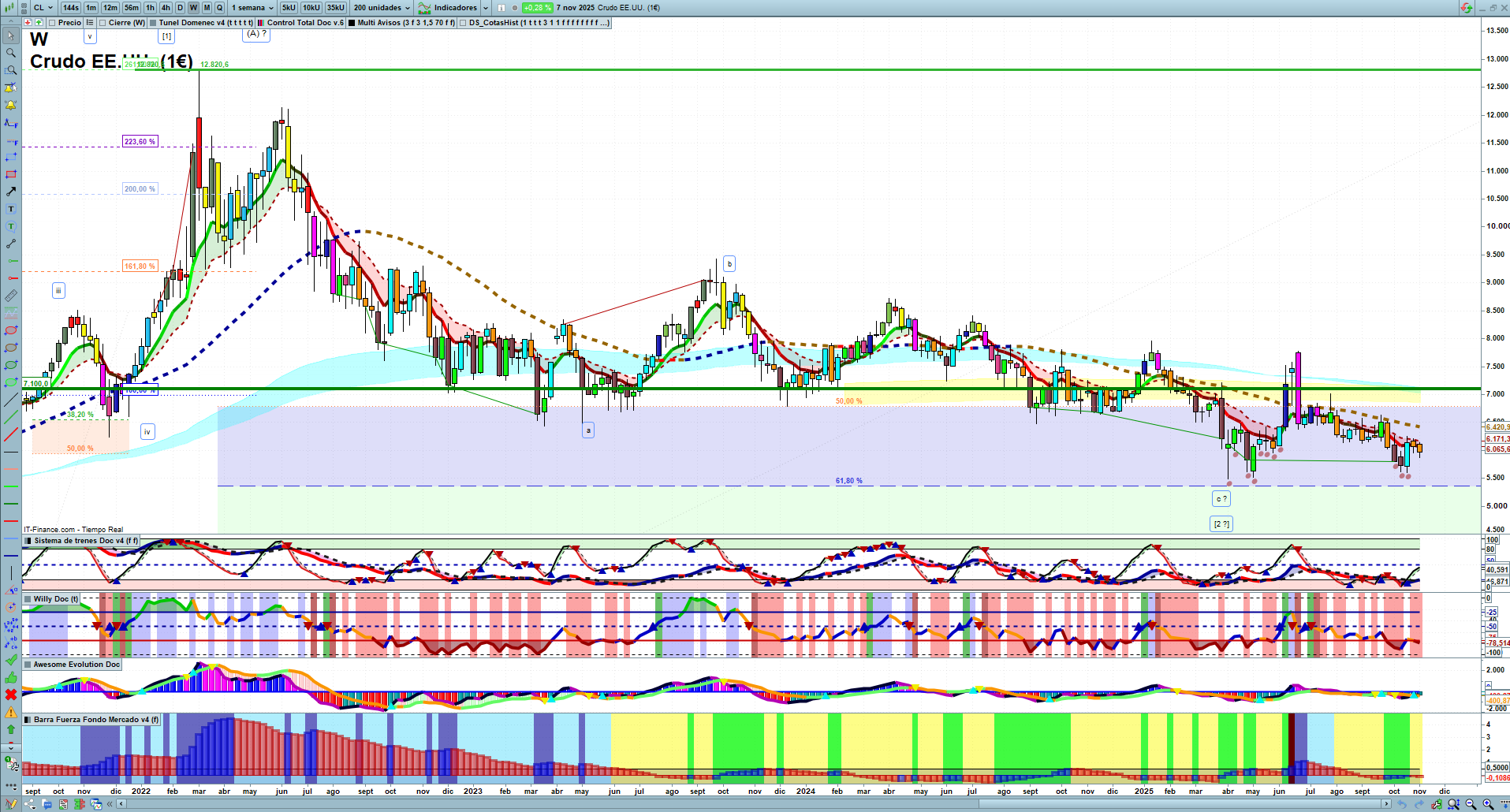Toggle the 1h timeframe button
Viewport: 1510px width, 812px height.
[150, 8]
